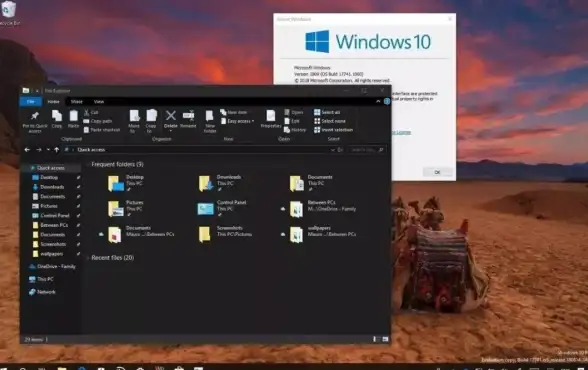Viewport: 588px width, 370px height.
Task: Select Screenshots folder in Frequent folders
Action: (225, 234)
